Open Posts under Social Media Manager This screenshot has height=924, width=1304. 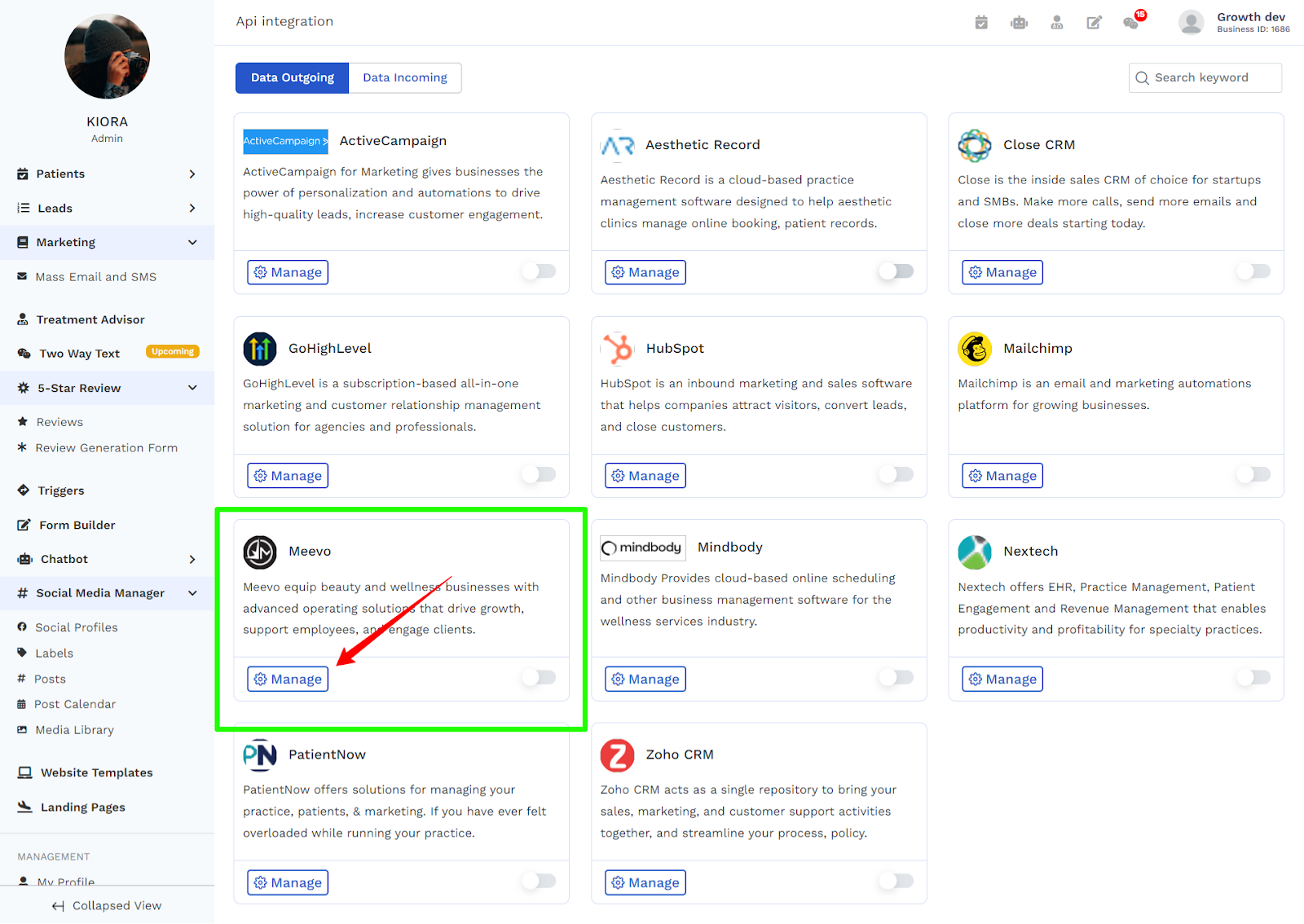point(50,679)
